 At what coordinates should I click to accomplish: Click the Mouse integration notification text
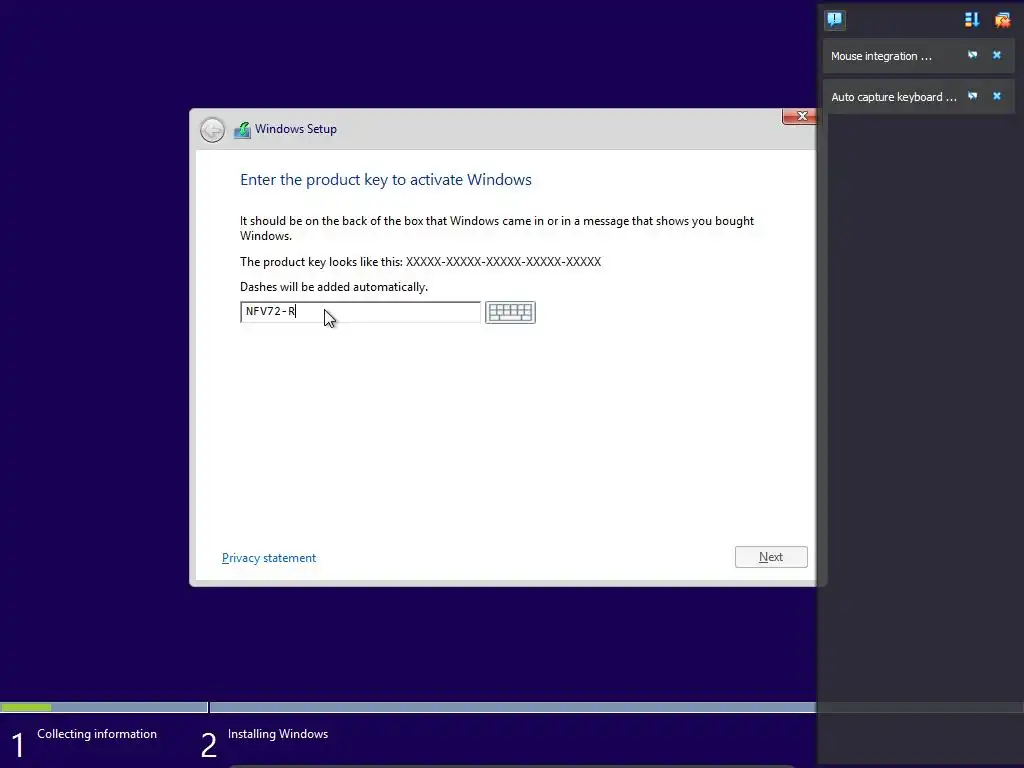[x=881, y=56]
